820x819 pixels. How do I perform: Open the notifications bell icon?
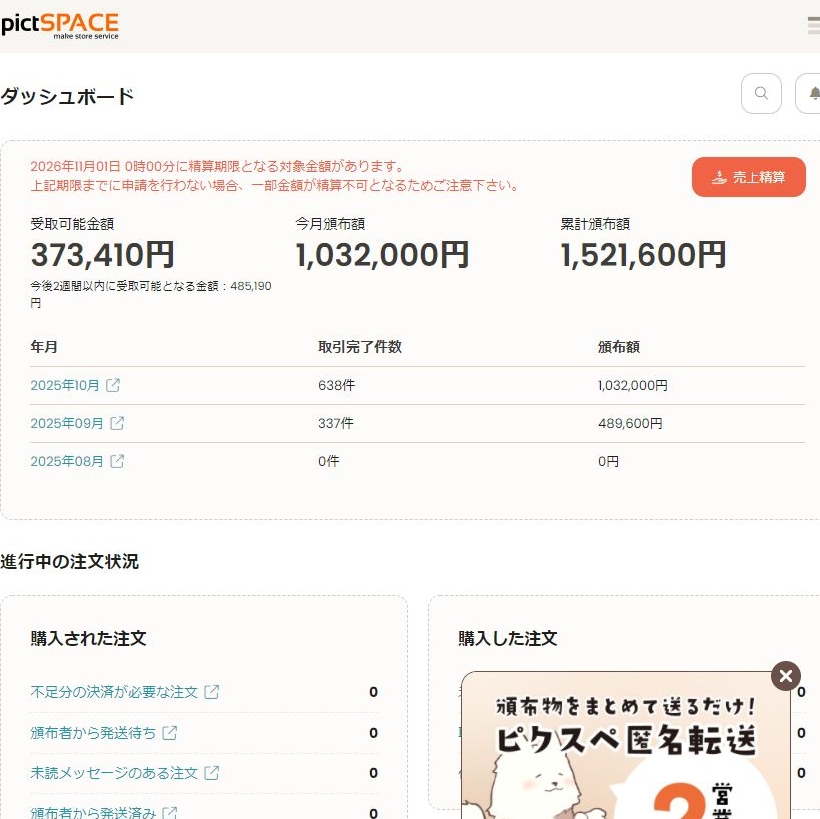810,94
